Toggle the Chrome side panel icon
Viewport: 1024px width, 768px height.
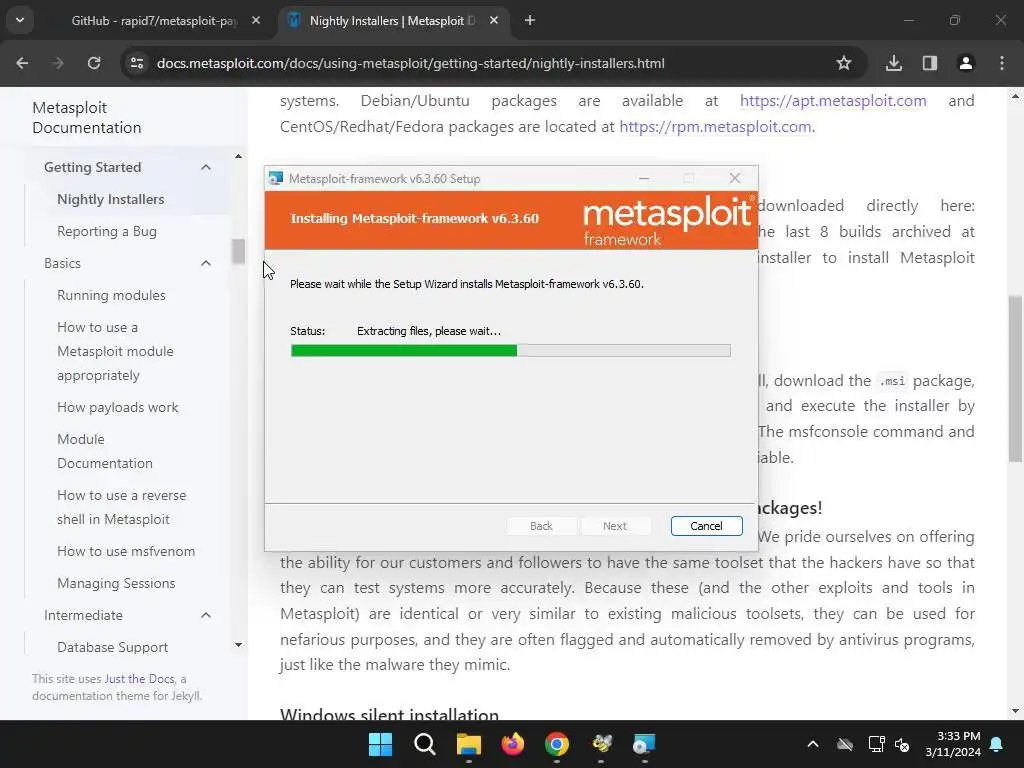click(930, 63)
